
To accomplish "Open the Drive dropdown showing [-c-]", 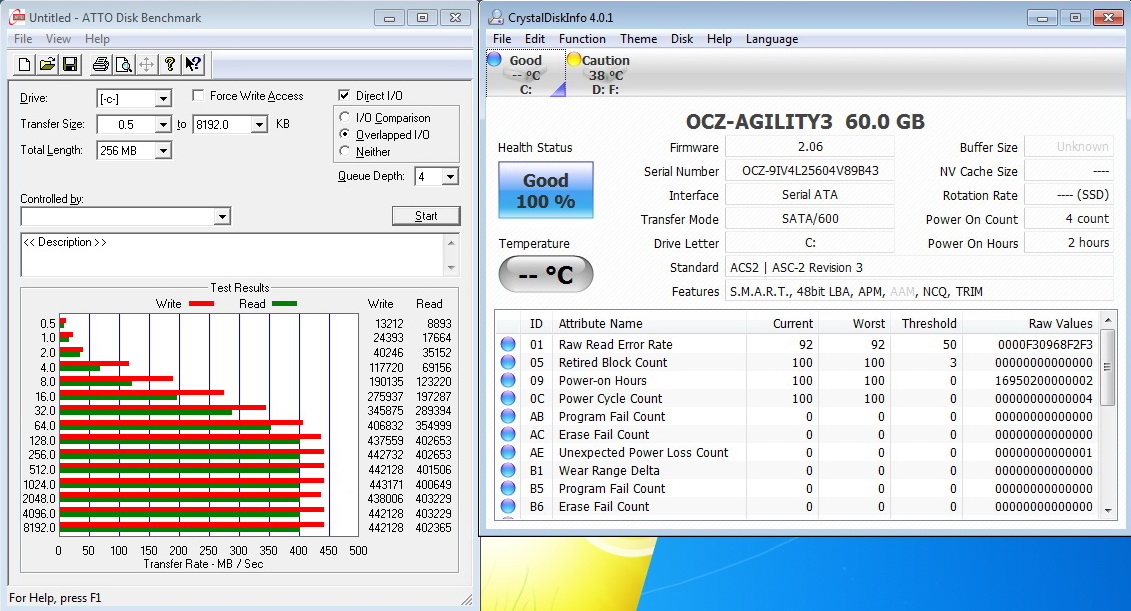I will pyautogui.click(x=164, y=98).
